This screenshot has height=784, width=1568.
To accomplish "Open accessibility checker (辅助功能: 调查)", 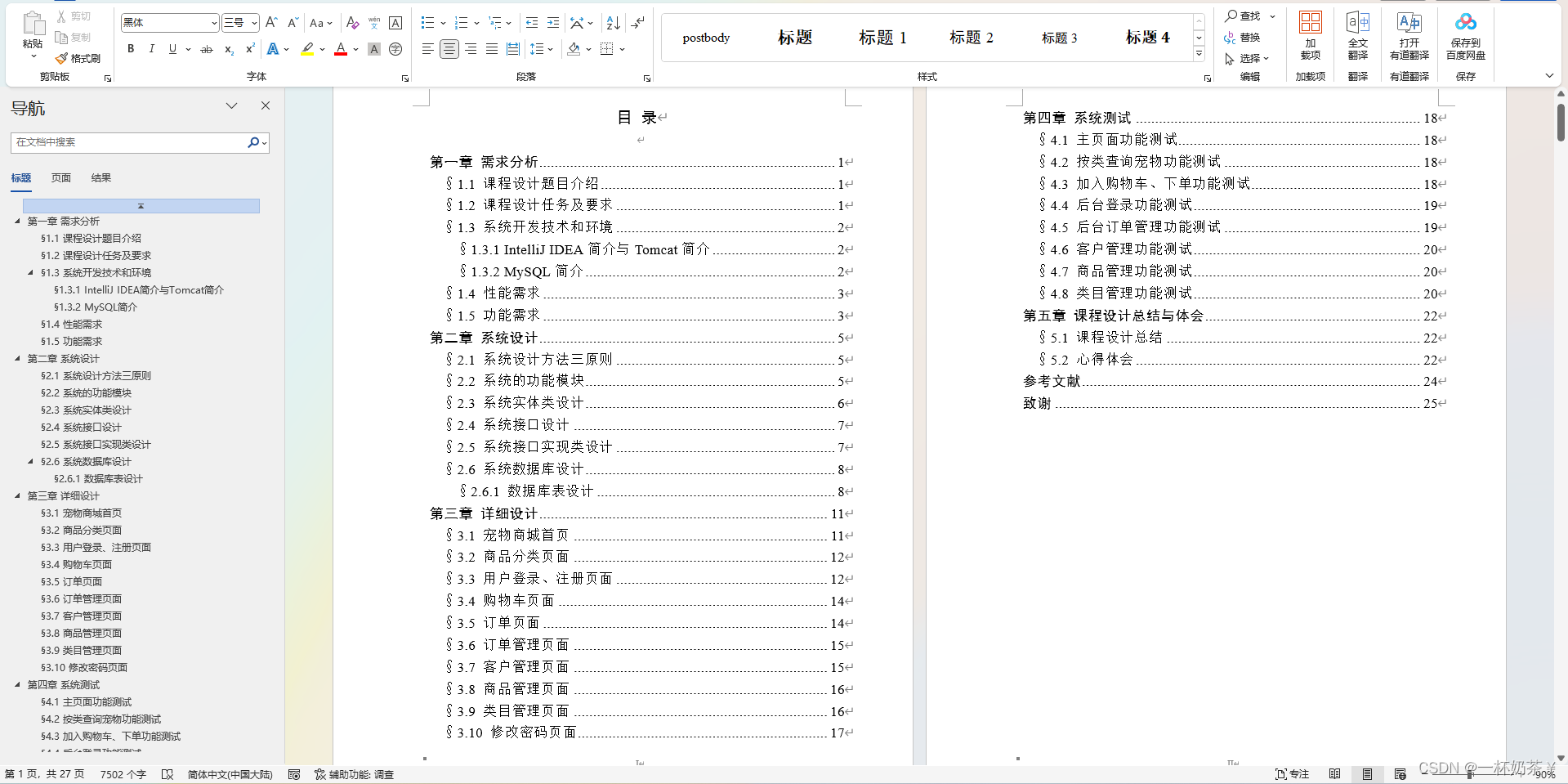I will 354,774.
